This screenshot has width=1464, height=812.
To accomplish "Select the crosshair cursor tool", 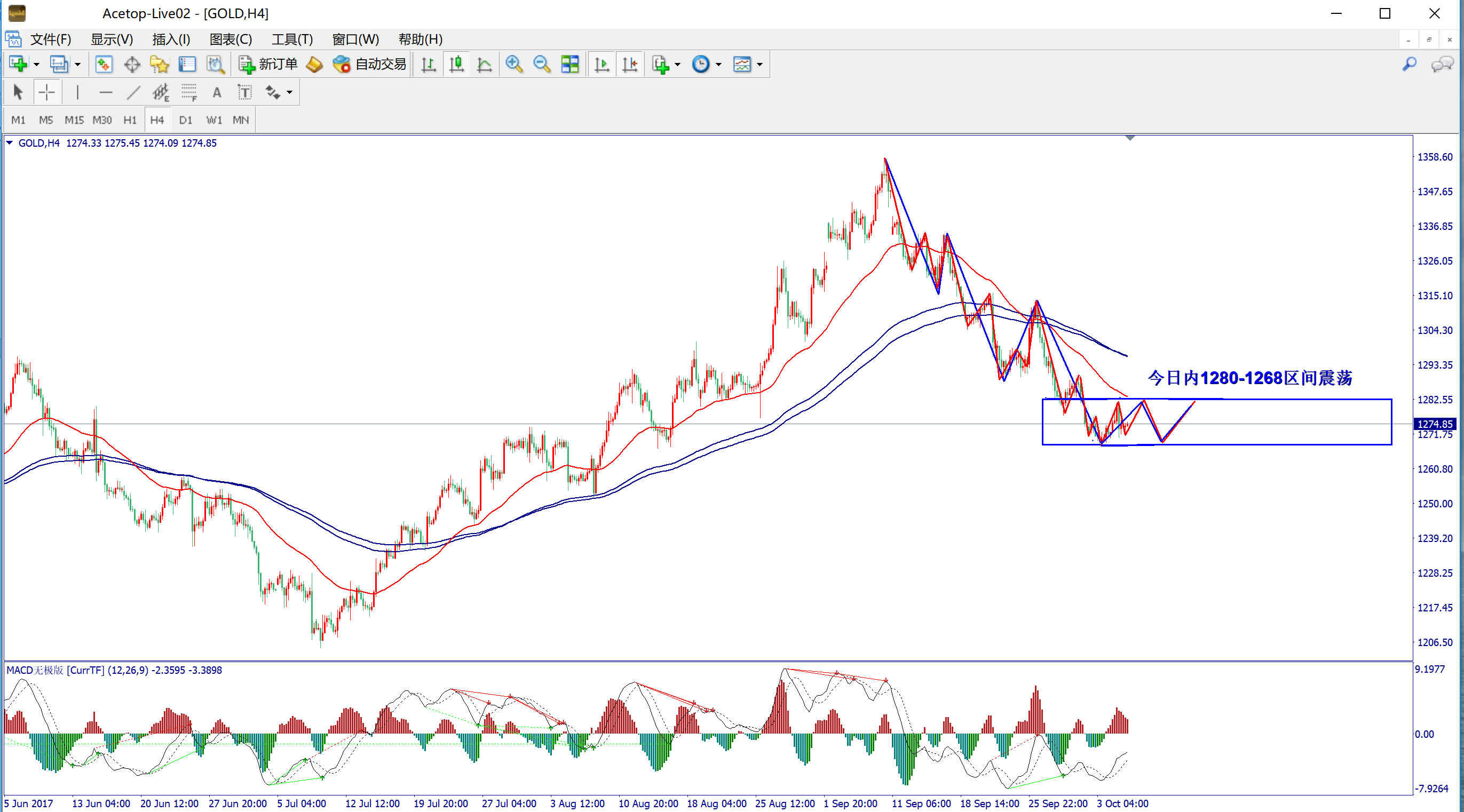I will [x=46, y=92].
